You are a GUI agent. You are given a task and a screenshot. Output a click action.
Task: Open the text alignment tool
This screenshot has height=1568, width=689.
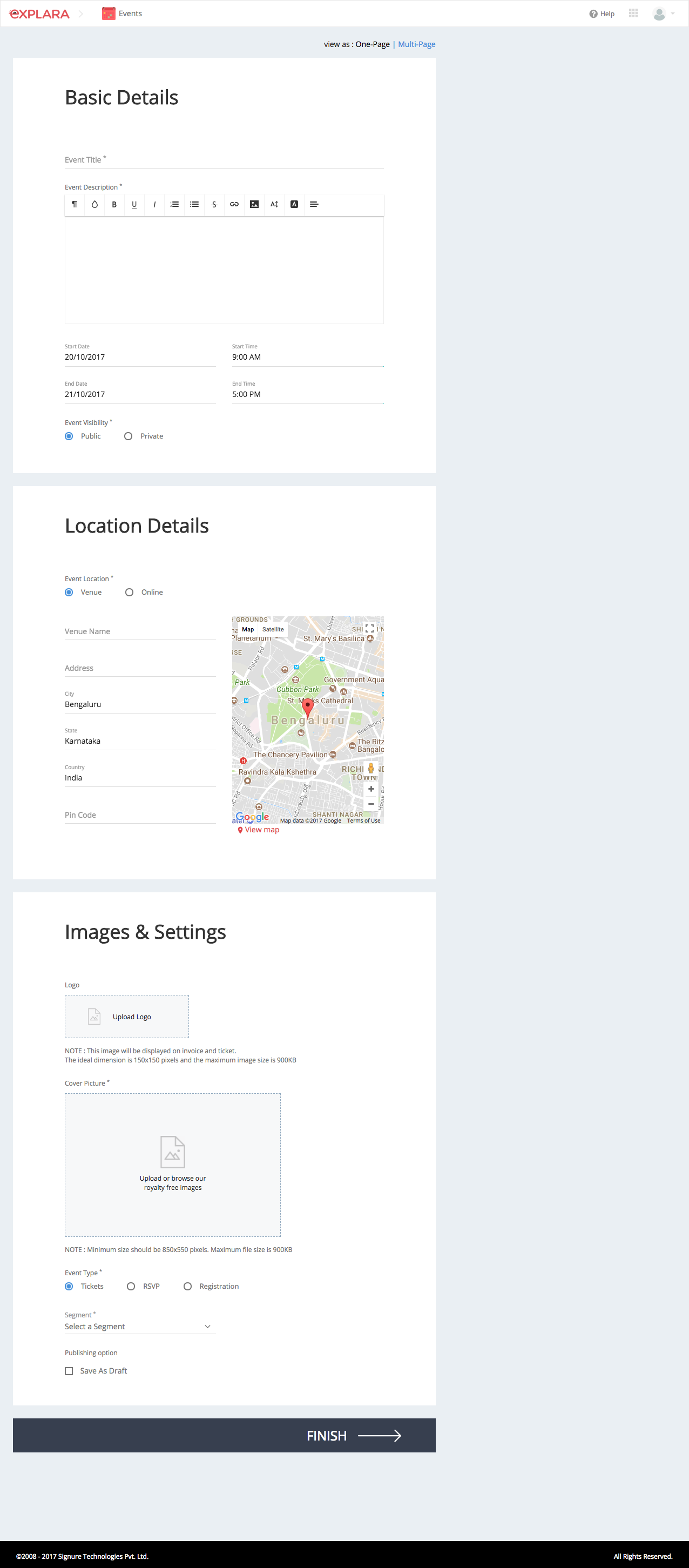tap(314, 205)
